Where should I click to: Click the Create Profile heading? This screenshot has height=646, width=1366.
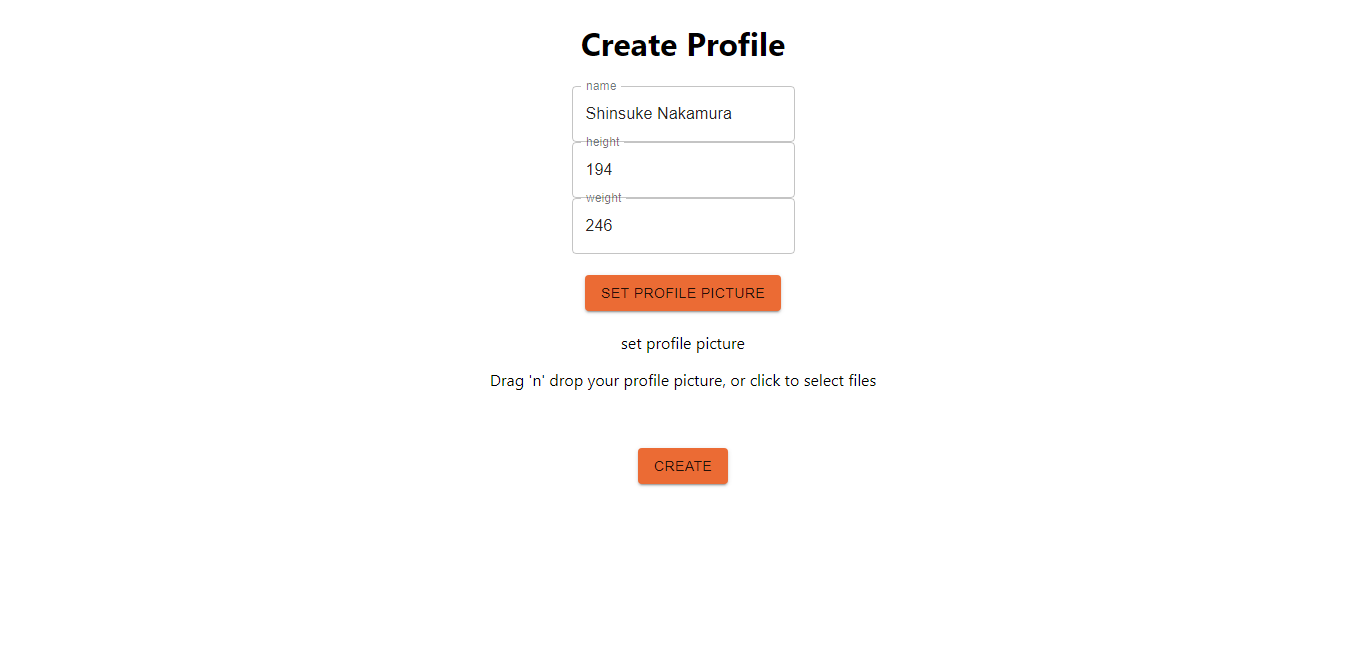[683, 45]
